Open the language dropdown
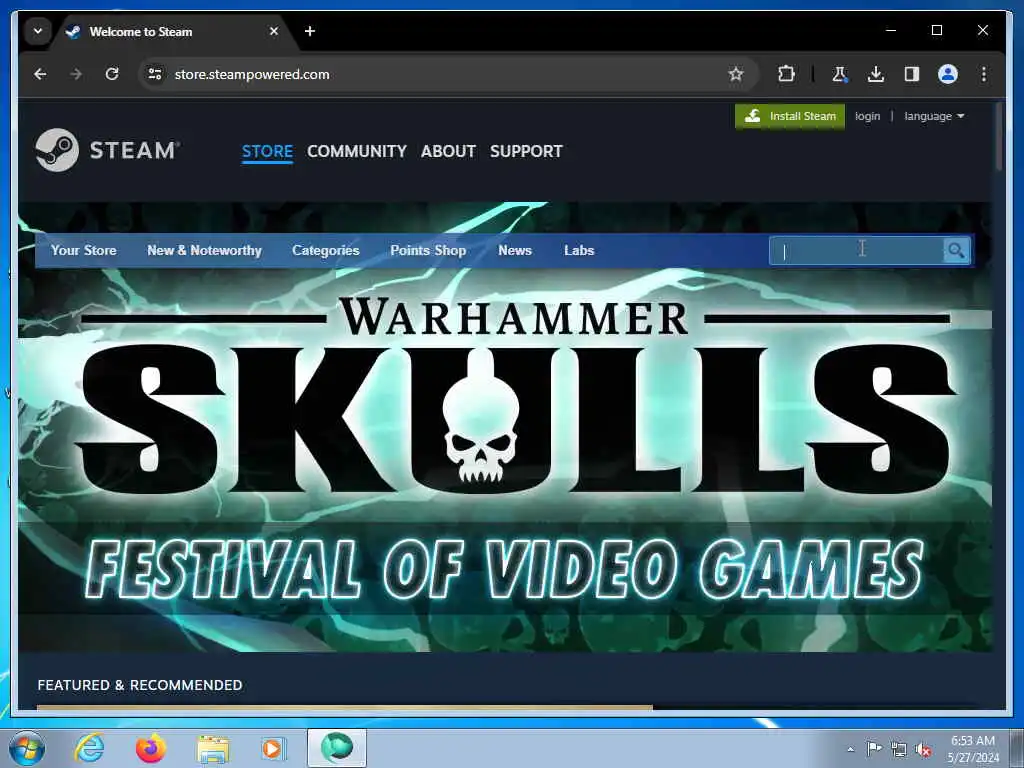This screenshot has height=768, width=1024. pos(934,116)
